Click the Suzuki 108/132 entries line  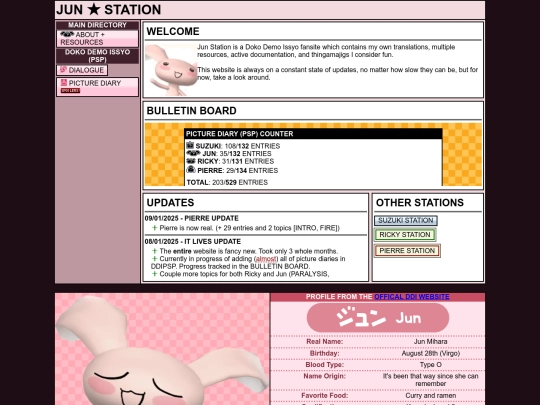tap(233, 146)
